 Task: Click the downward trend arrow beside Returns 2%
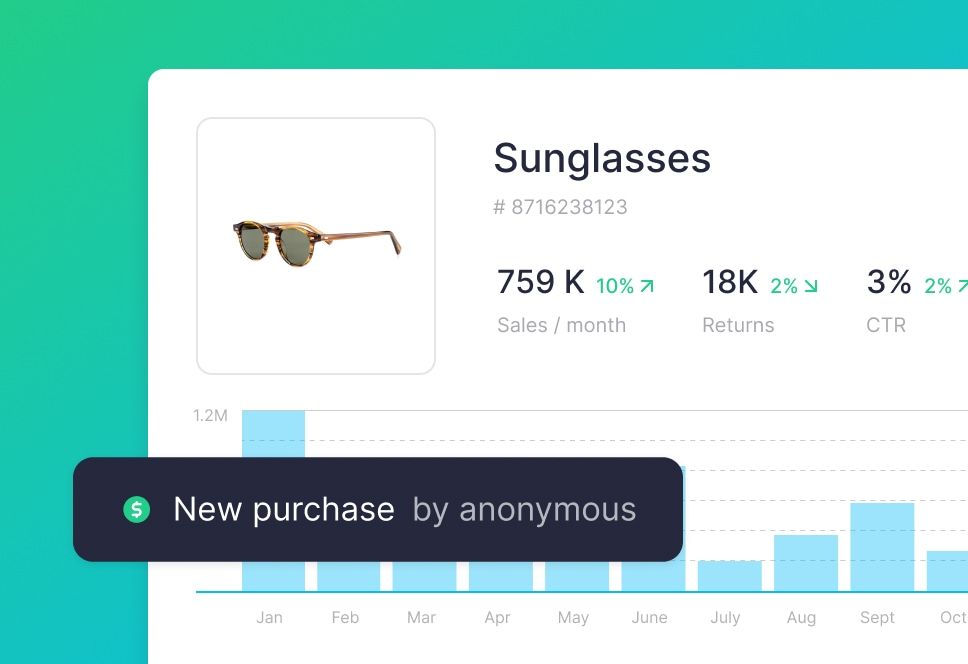(x=813, y=285)
